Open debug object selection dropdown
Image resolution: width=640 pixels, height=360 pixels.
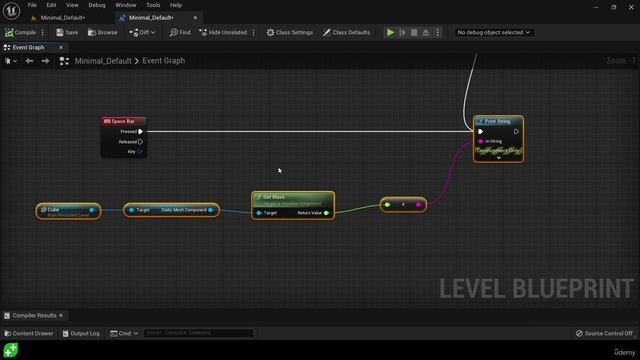point(493,32)
